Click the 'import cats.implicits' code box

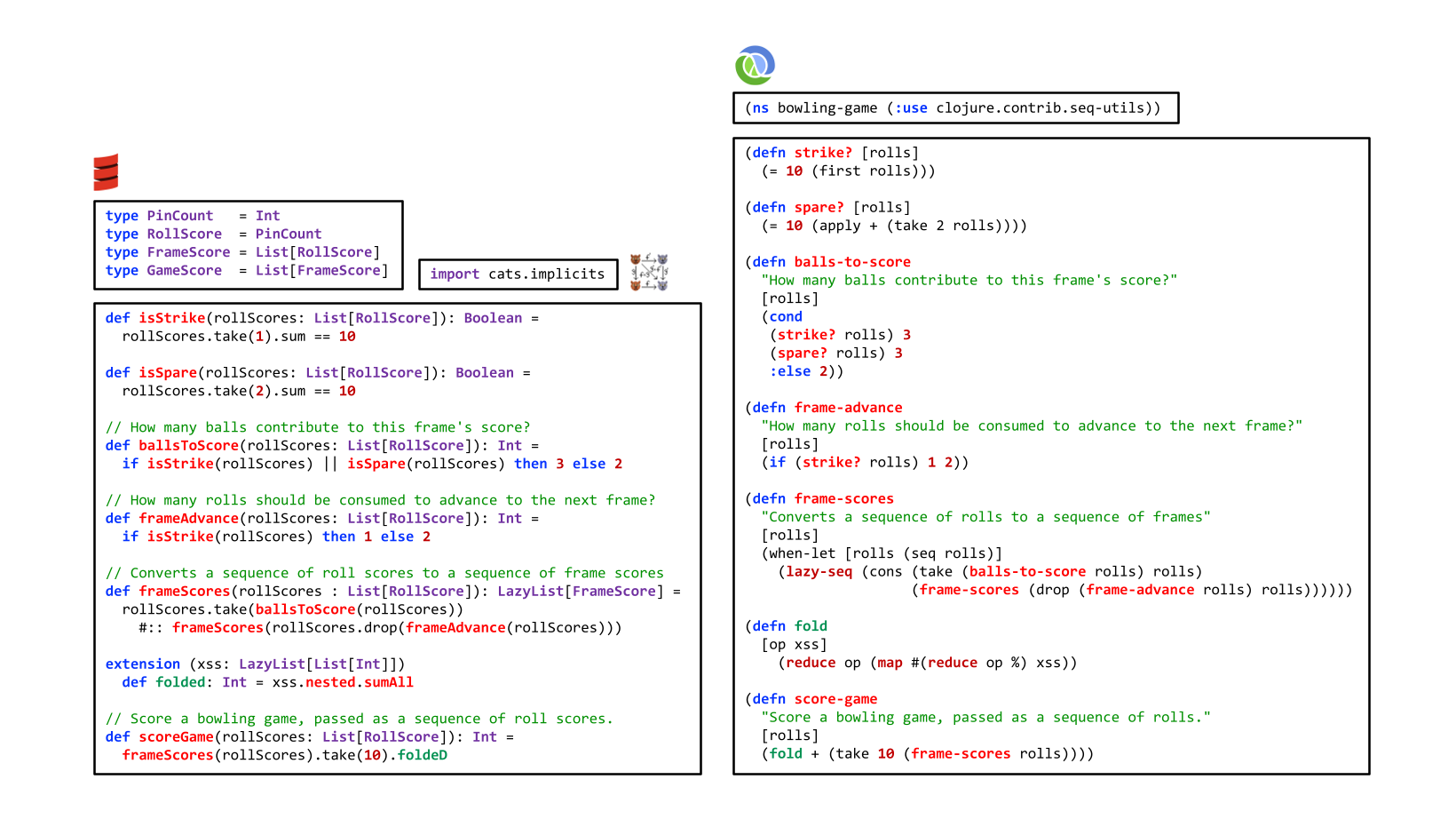coord(518,274)
